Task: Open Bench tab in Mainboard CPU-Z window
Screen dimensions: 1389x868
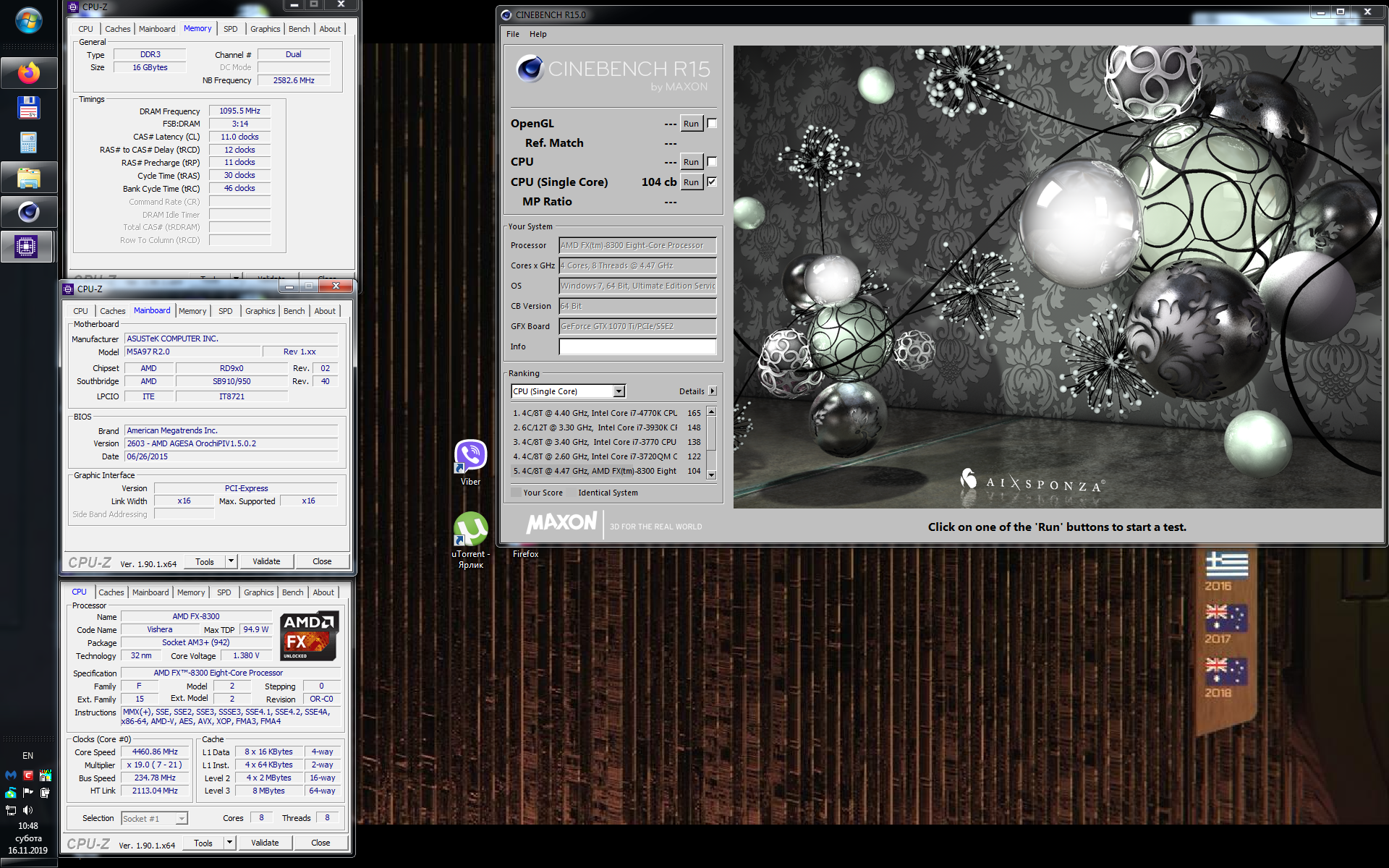Action: click(x=294, y=311)
